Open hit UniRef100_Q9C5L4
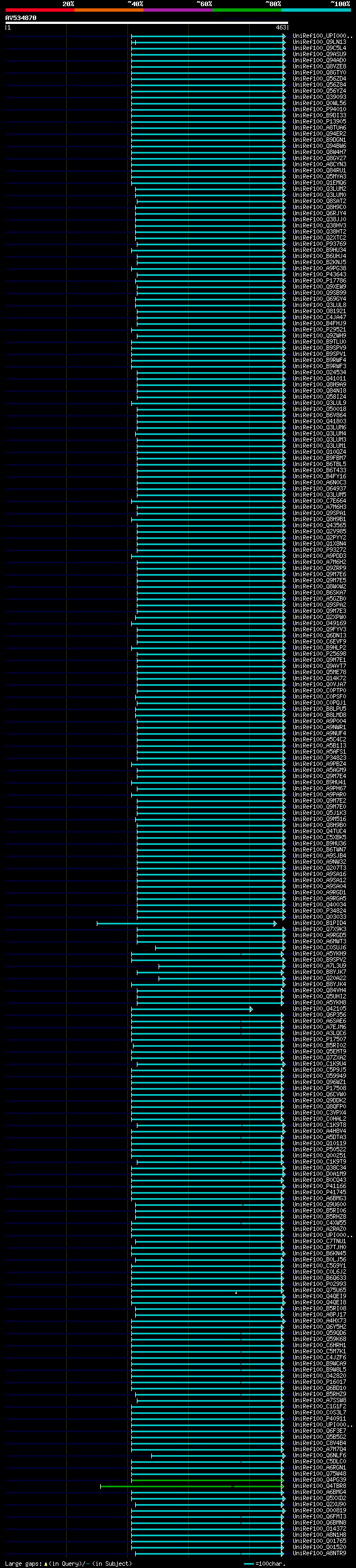 319,48
